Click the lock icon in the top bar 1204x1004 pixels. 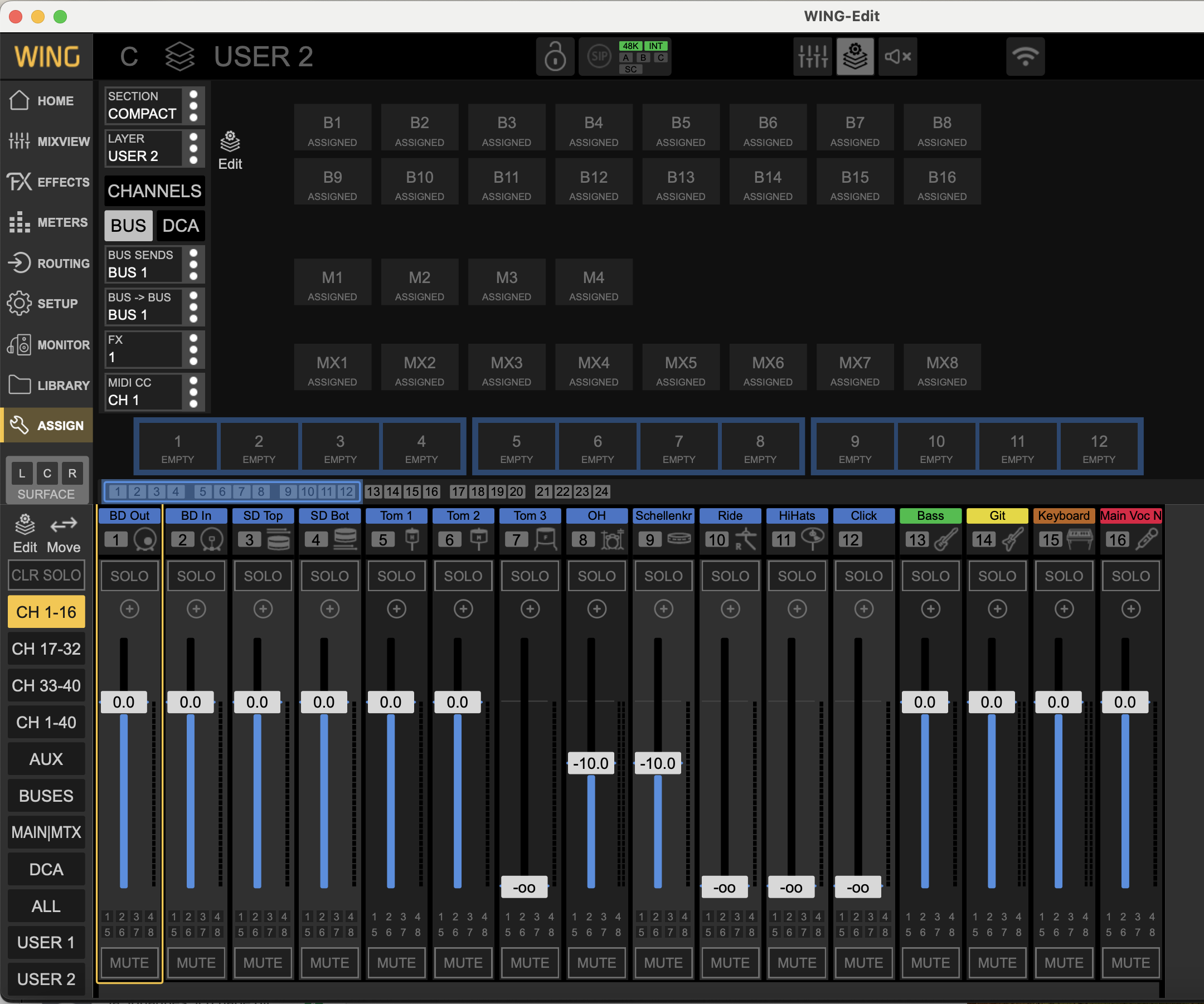(555, 56)
